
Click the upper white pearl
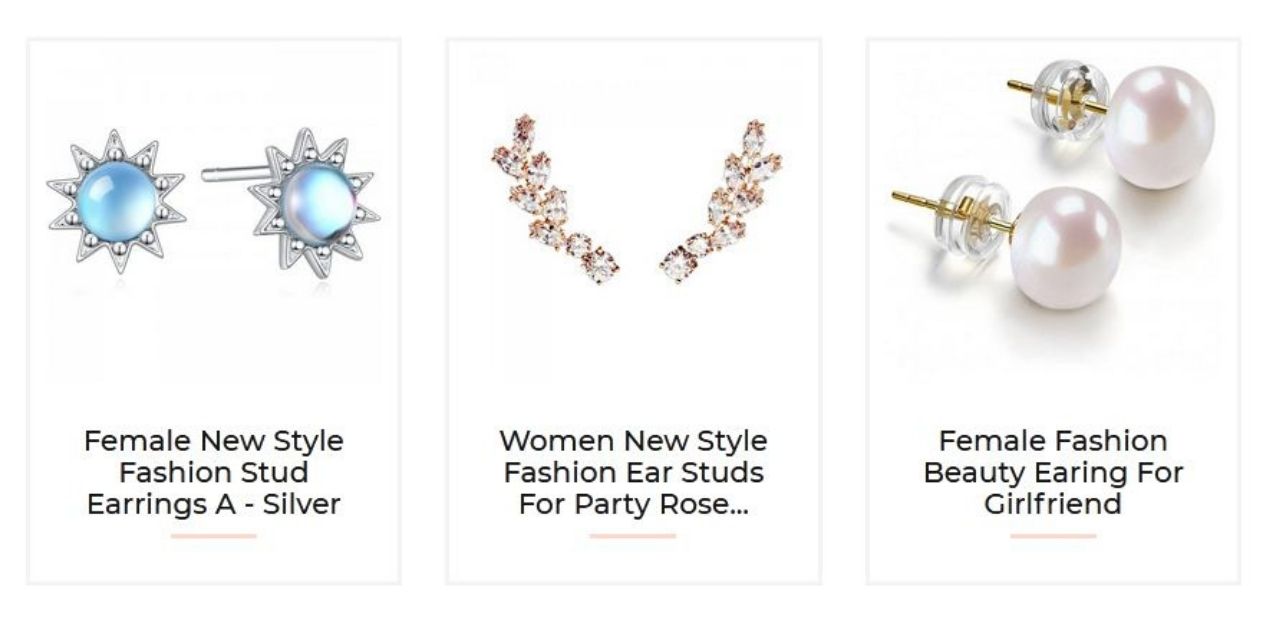point(1159,127)
